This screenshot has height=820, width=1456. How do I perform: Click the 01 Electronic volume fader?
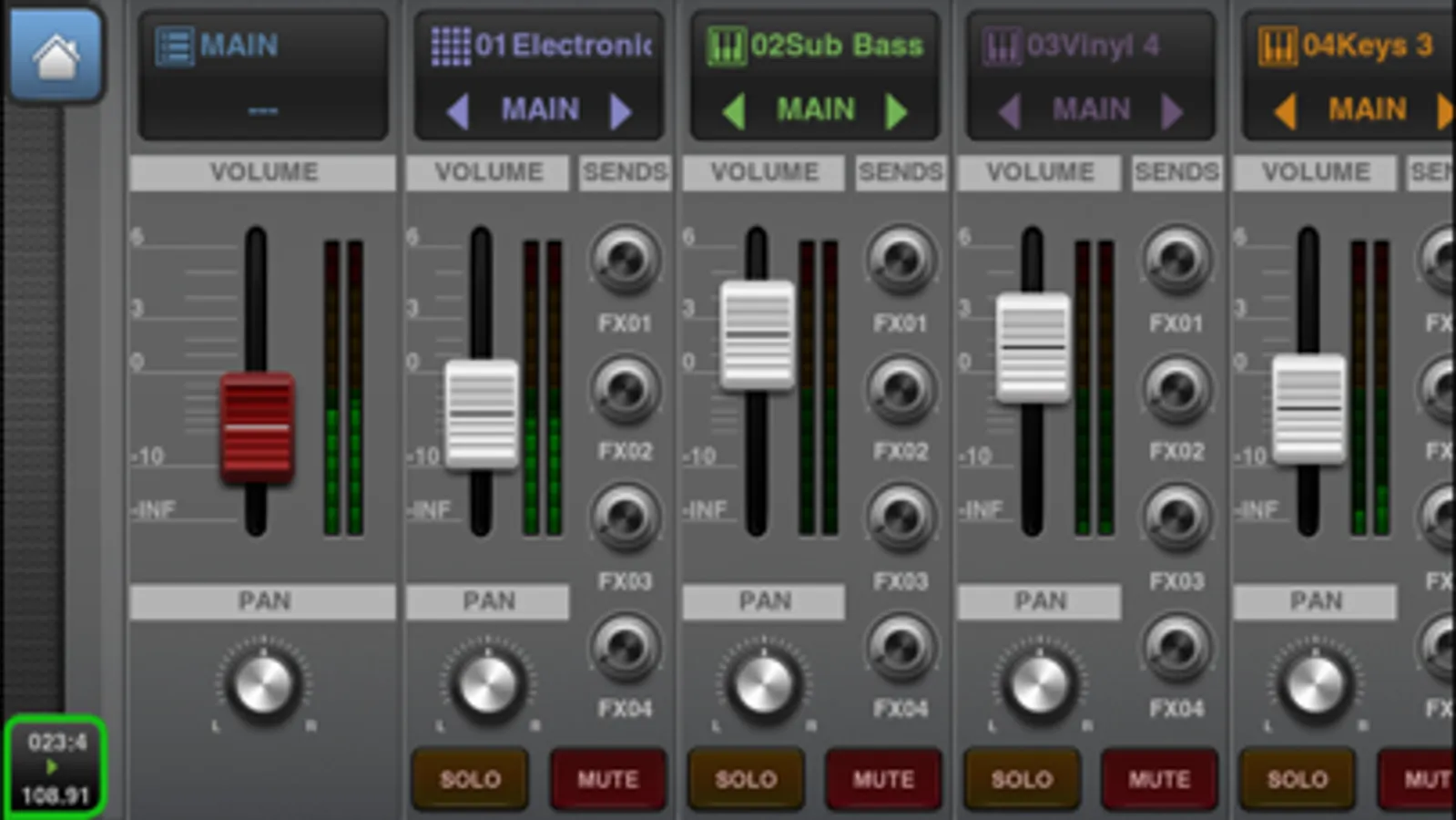[482, 414]
